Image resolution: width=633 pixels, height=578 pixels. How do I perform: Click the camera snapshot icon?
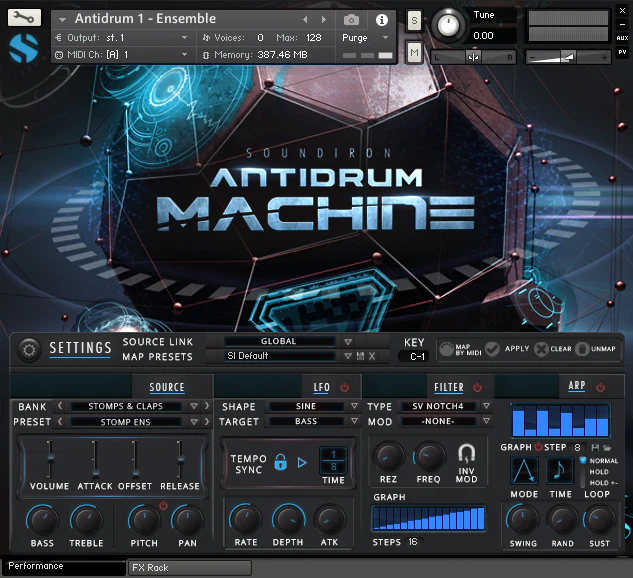[351, 19]
